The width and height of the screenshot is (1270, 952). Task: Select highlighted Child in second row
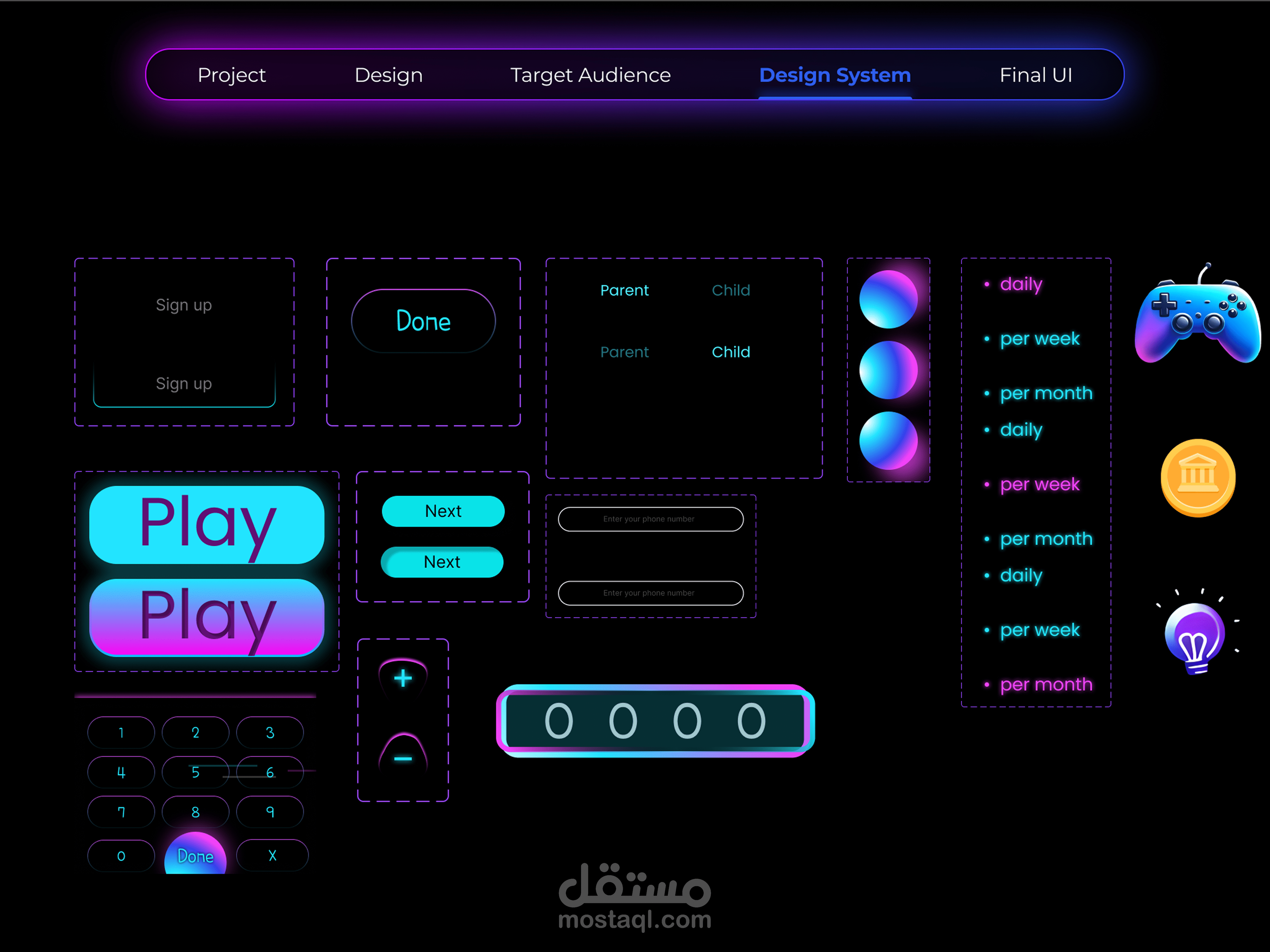tap(731, 352)
